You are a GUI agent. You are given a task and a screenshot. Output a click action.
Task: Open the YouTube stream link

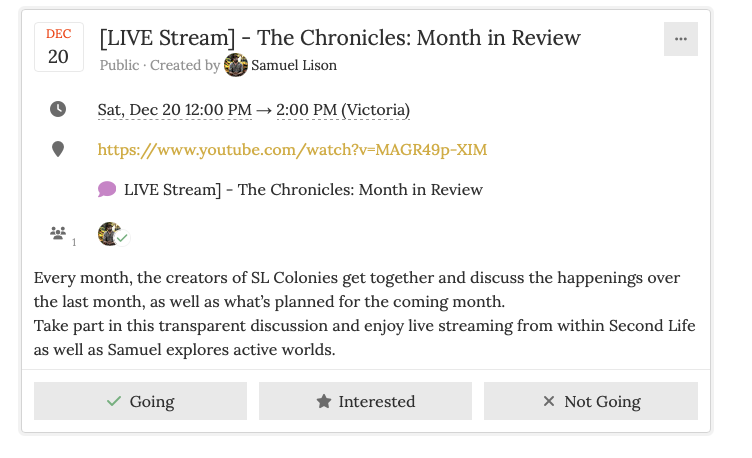pos(292,150)
